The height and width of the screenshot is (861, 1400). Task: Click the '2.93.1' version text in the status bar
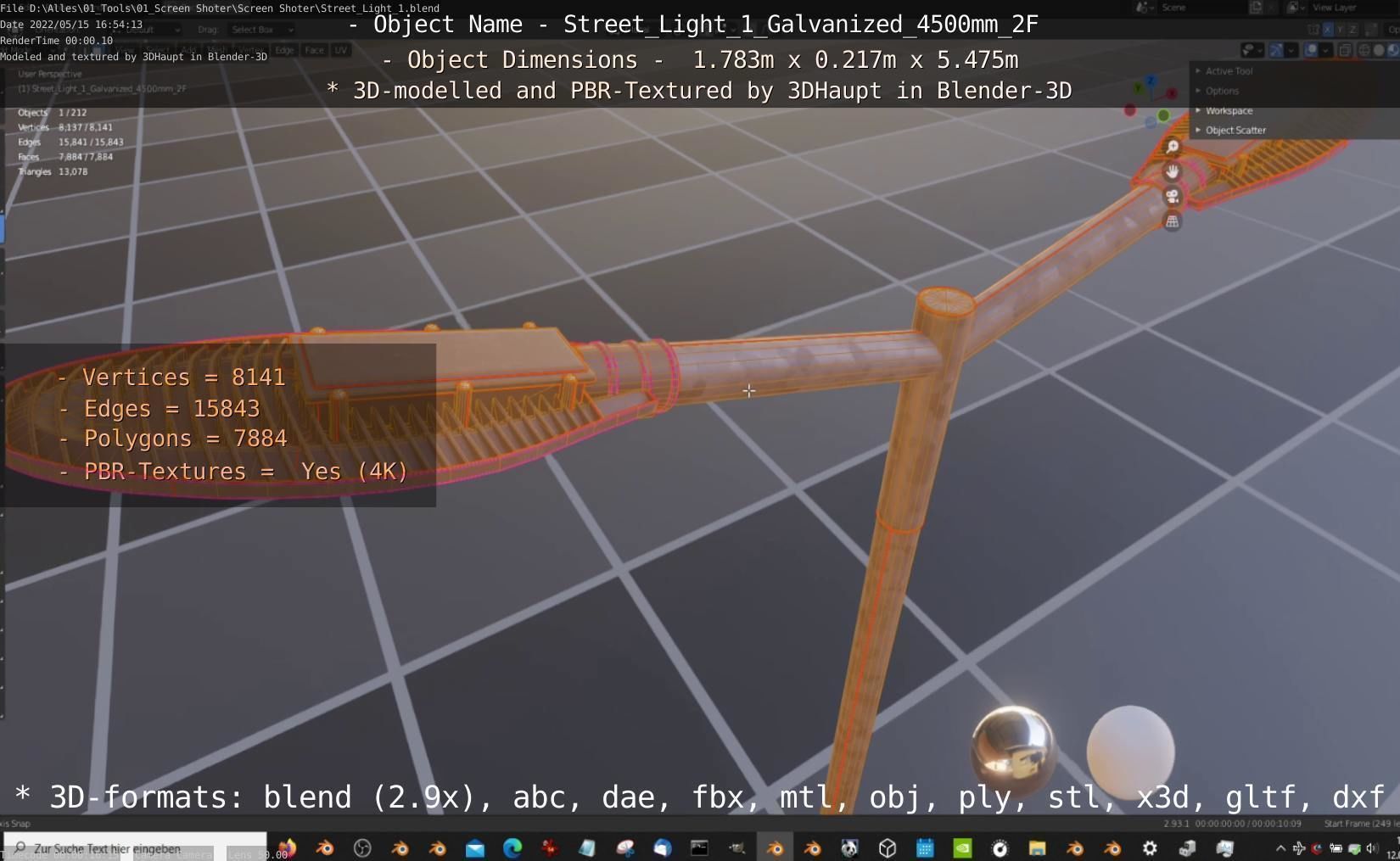coord(1176,824)
